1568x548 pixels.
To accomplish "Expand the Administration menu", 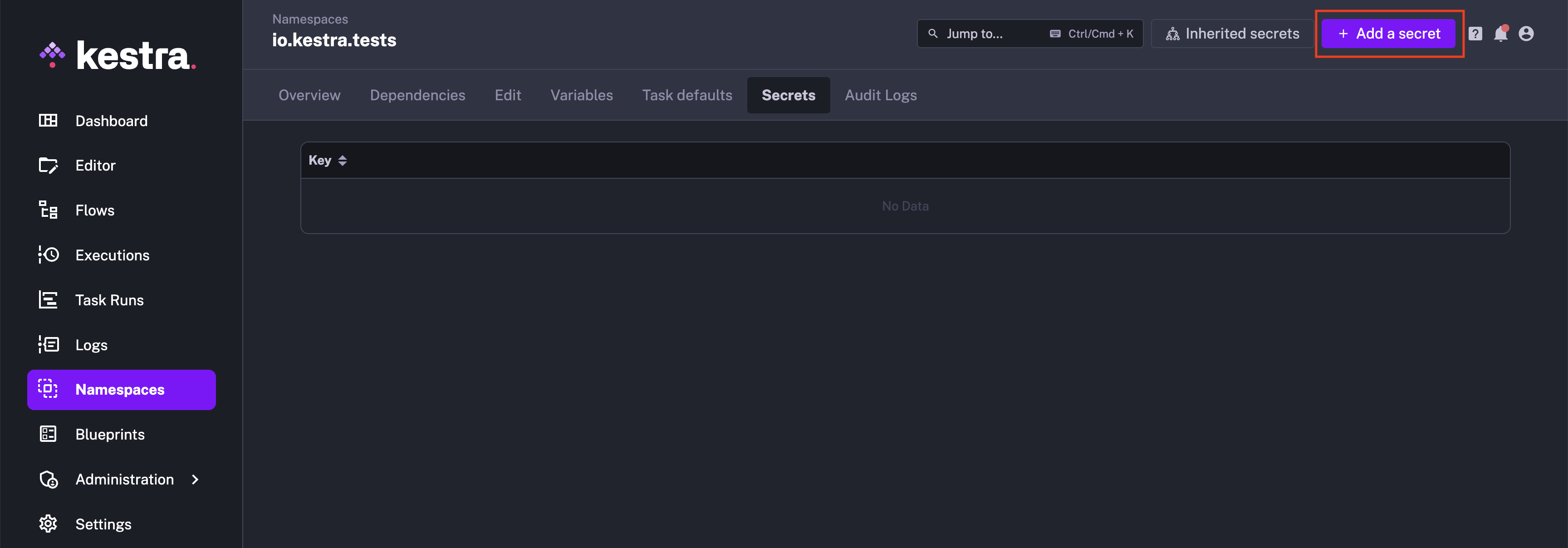I will point(124,479).
